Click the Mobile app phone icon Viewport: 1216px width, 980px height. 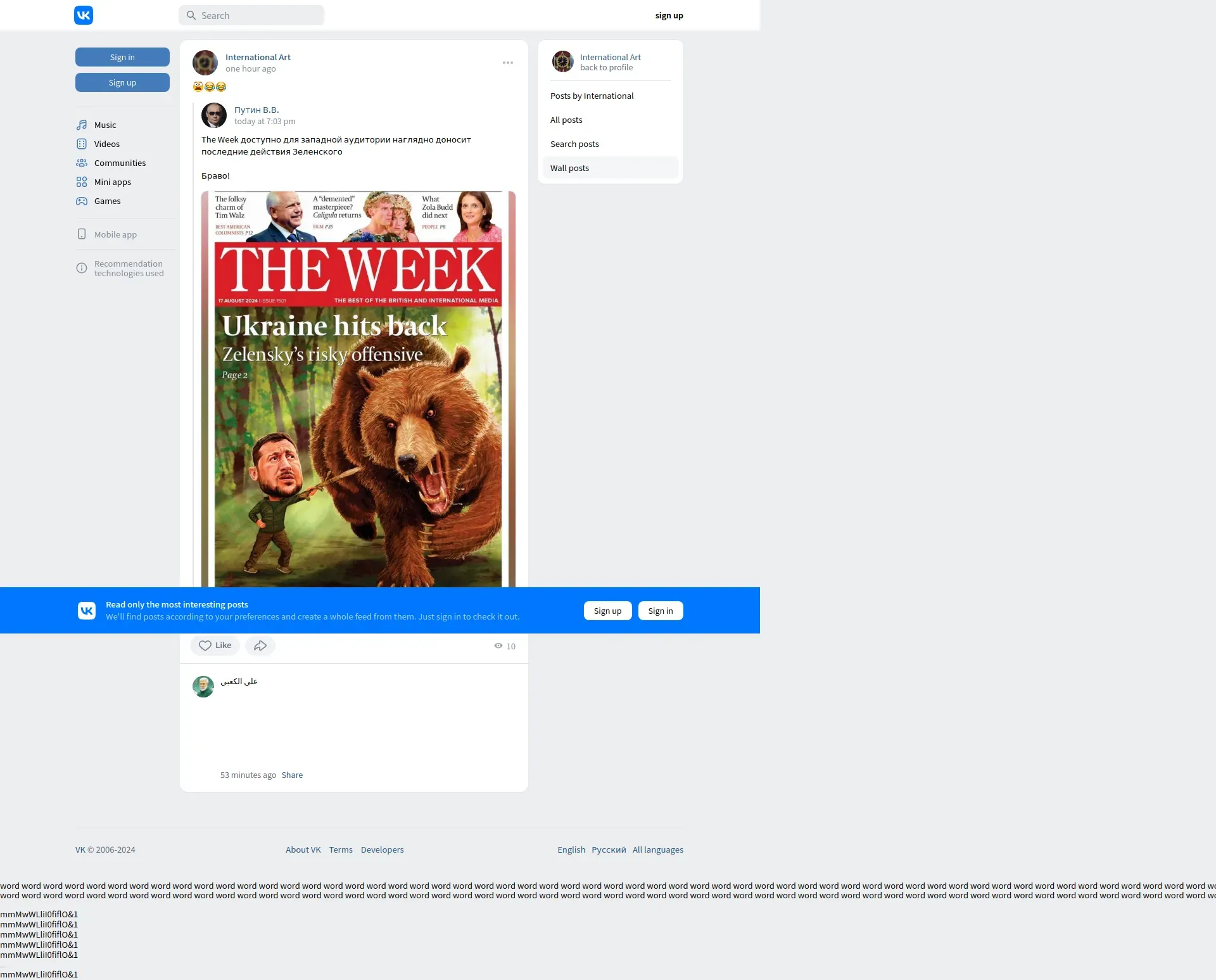(x=82, y=234)
